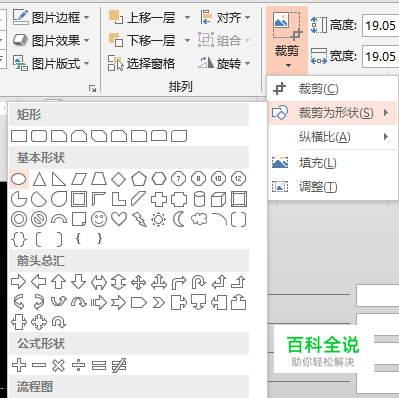Select the parallelogram shape
The height and width of the screenshot is (398, 399).
tap(79, 179)
